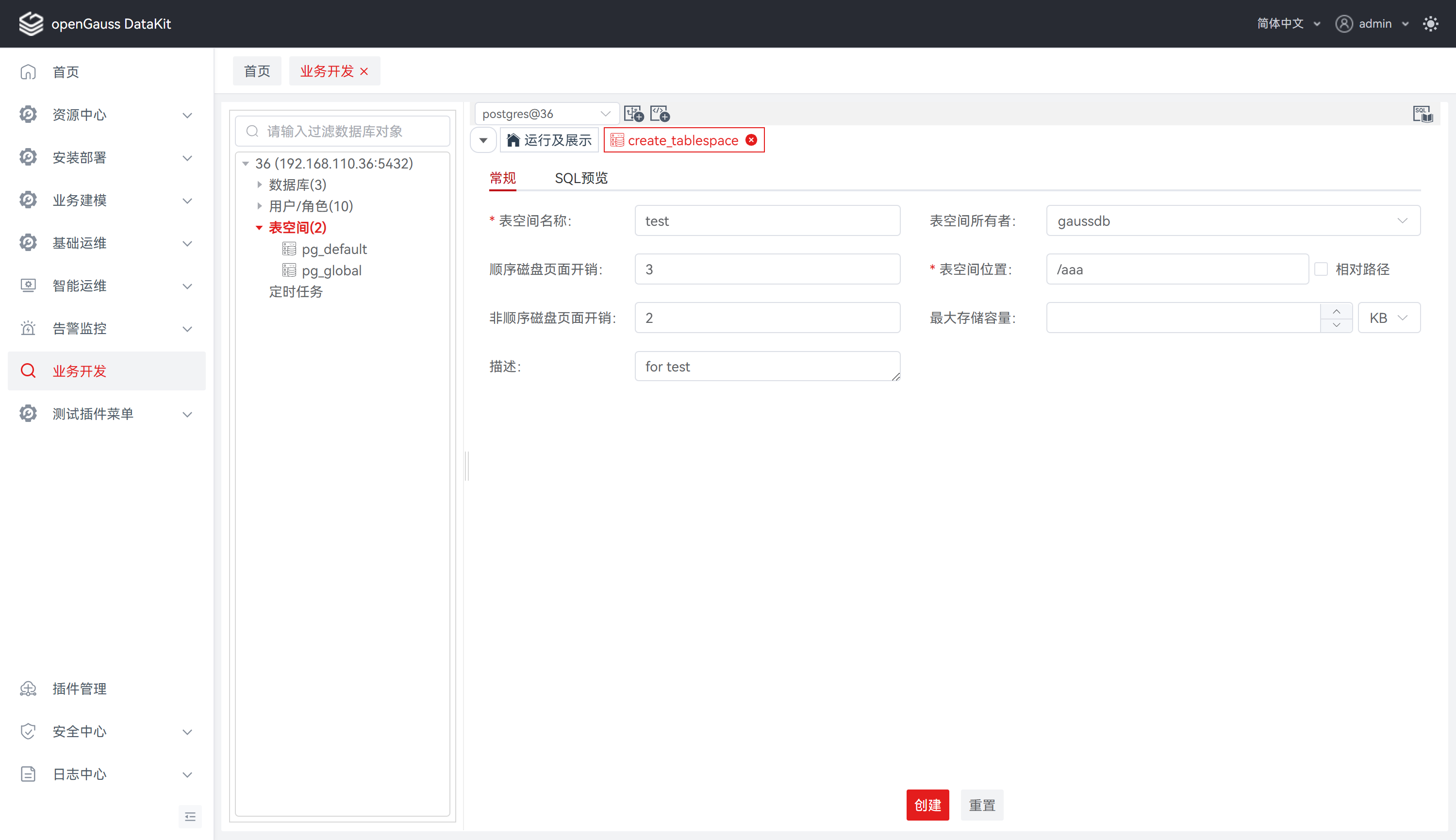
Task: Close the create_tablespace tab
Action: [751, 140]
